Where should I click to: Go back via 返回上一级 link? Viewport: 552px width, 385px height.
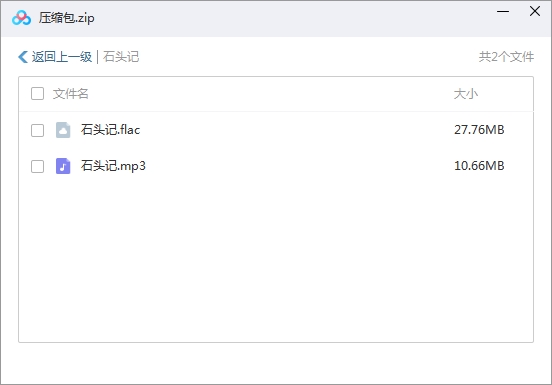click(62, 57)
